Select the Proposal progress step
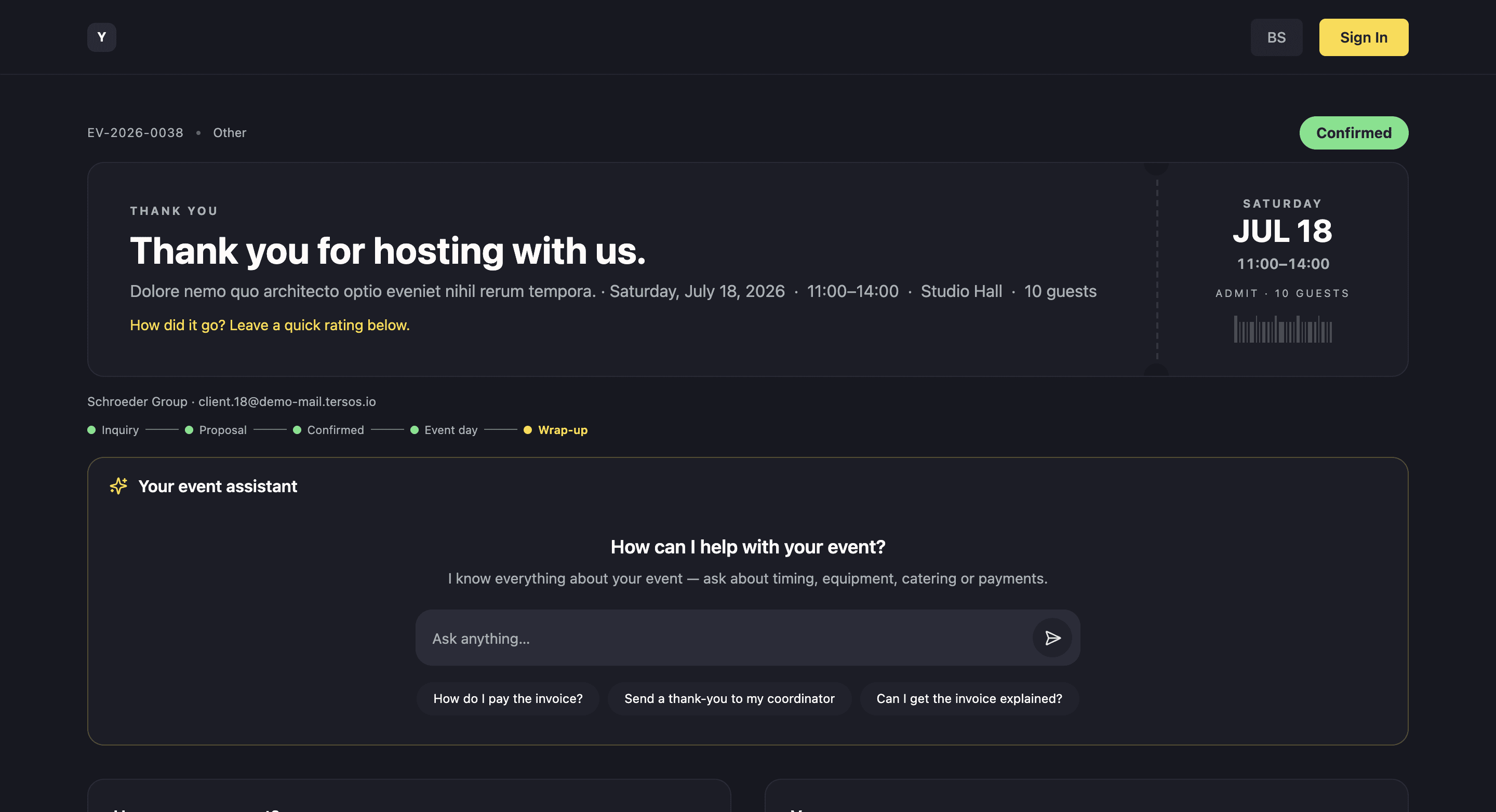1496x812 pixels. coord(216,430)
